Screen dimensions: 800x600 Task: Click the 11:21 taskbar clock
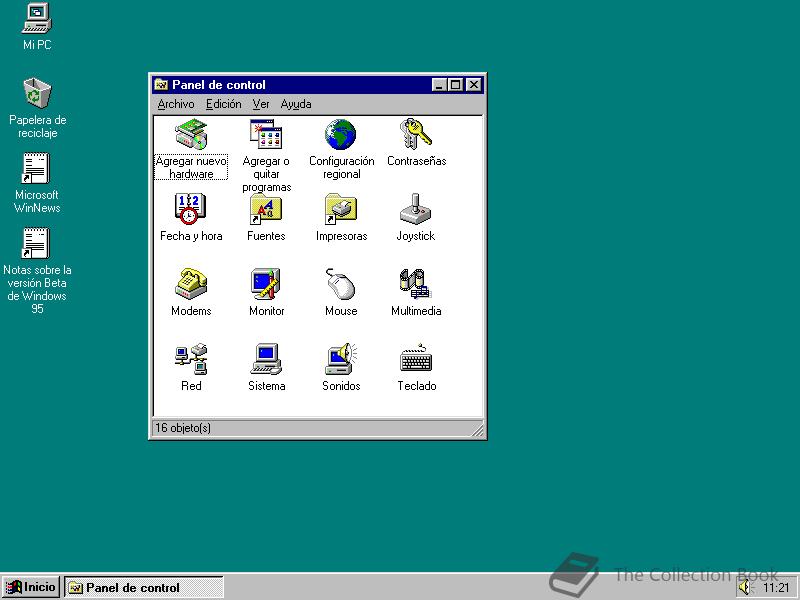pyautogui.click(x=776, y=588)
